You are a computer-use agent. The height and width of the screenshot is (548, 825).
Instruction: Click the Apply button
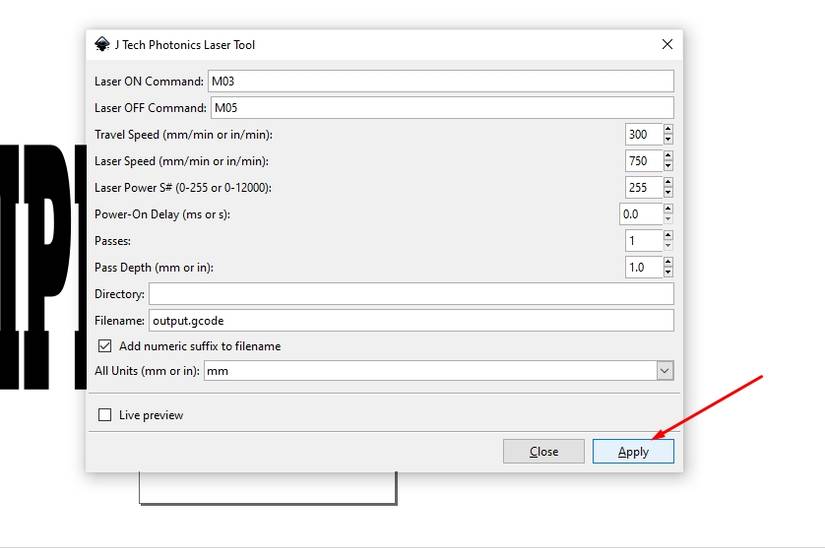[633, 451]
